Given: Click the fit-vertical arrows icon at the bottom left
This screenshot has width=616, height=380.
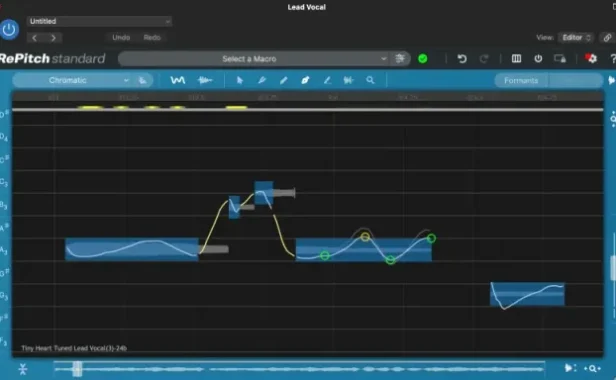Looking at the screenshot, I should 23,369.
